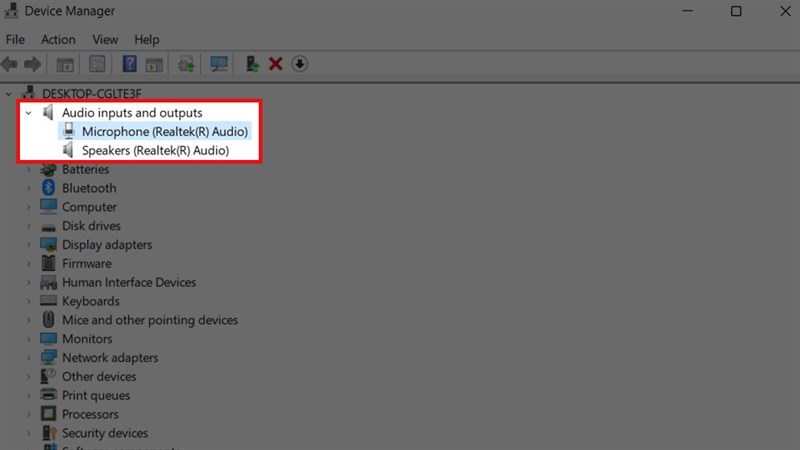This screenshot has width=800, height=450.
Task: Expand the Network adapters category
Action: 29,358
